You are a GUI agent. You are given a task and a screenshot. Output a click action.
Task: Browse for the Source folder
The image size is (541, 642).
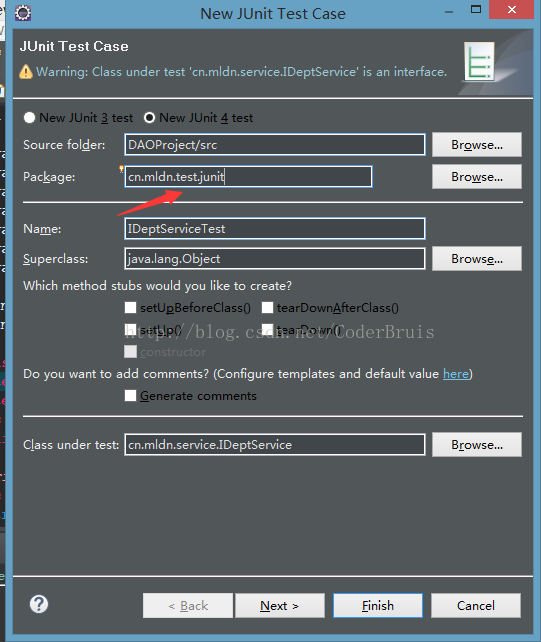point(477,145)
